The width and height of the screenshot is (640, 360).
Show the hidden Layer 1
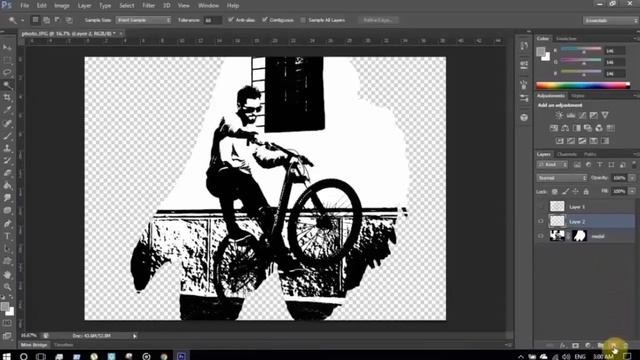[541, 207]
